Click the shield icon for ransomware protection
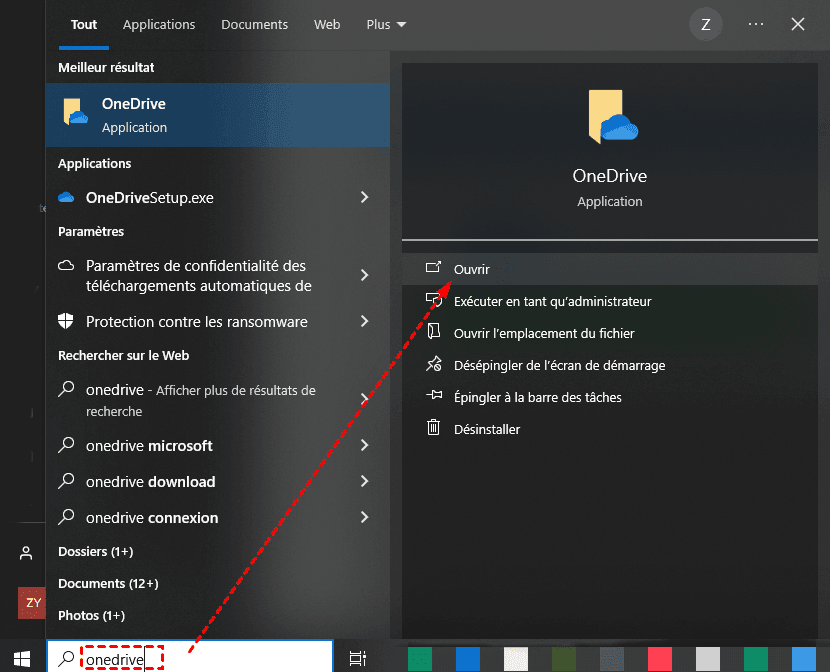 click(x=66, y=321)
